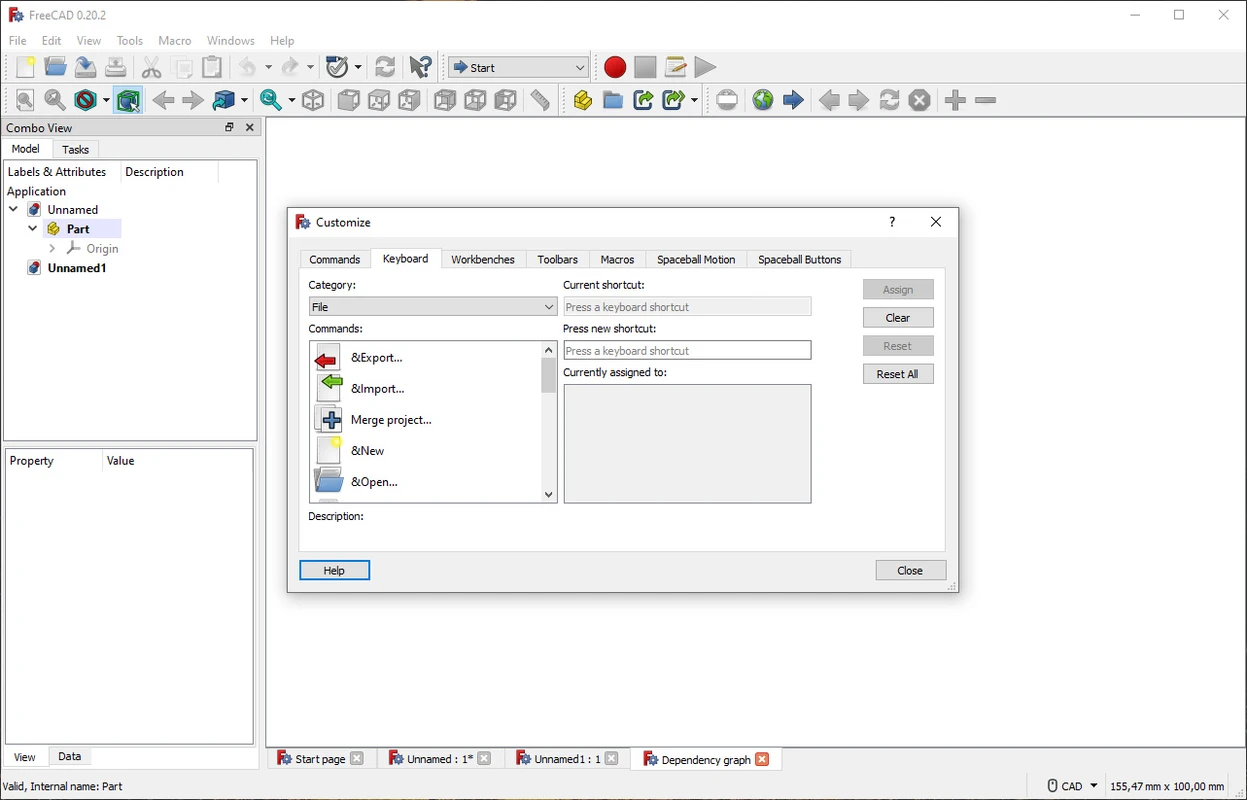Open the Start workbench selector dropdown
1247x800 pixels.
tap(518, 67)
